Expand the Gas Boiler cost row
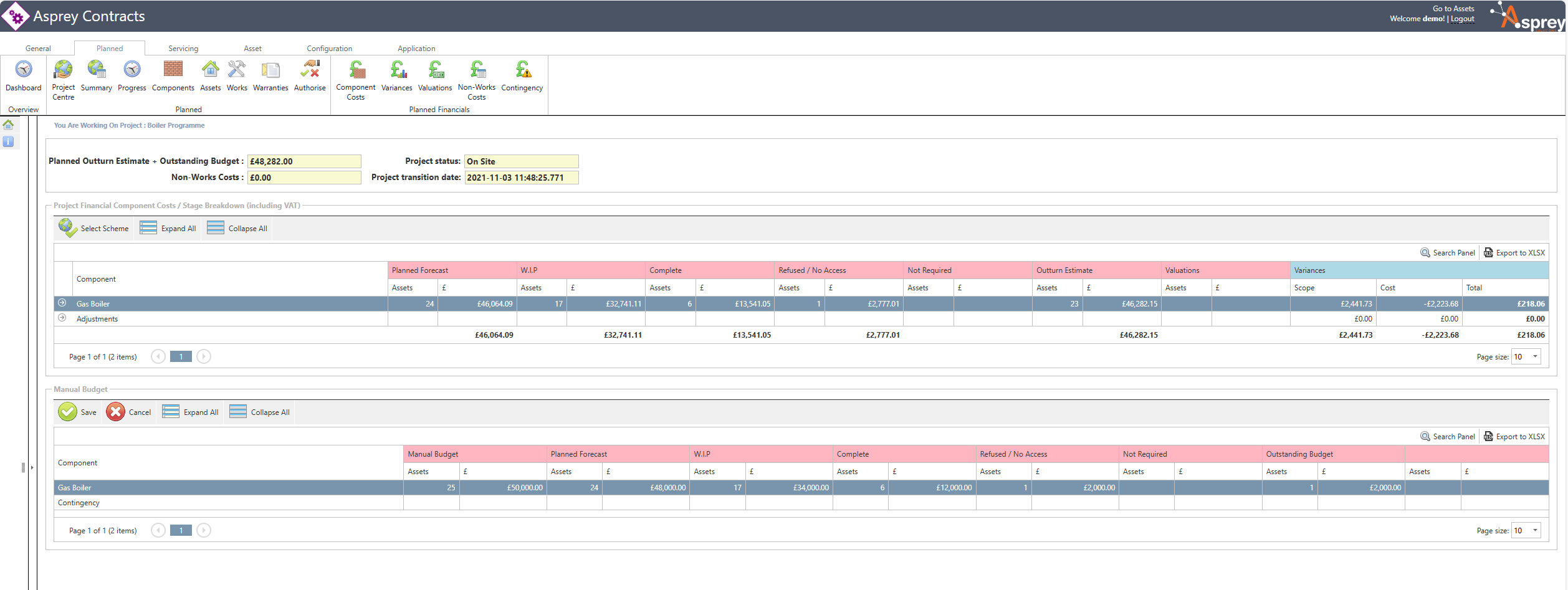This screenshot has width=1568, height=590. tap(62, 303)
